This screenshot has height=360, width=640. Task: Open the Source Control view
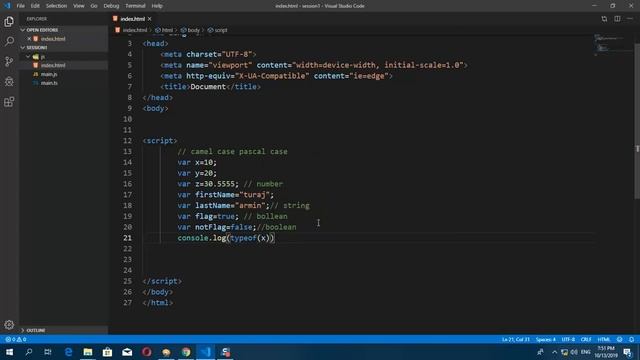[x=9, y=61]
